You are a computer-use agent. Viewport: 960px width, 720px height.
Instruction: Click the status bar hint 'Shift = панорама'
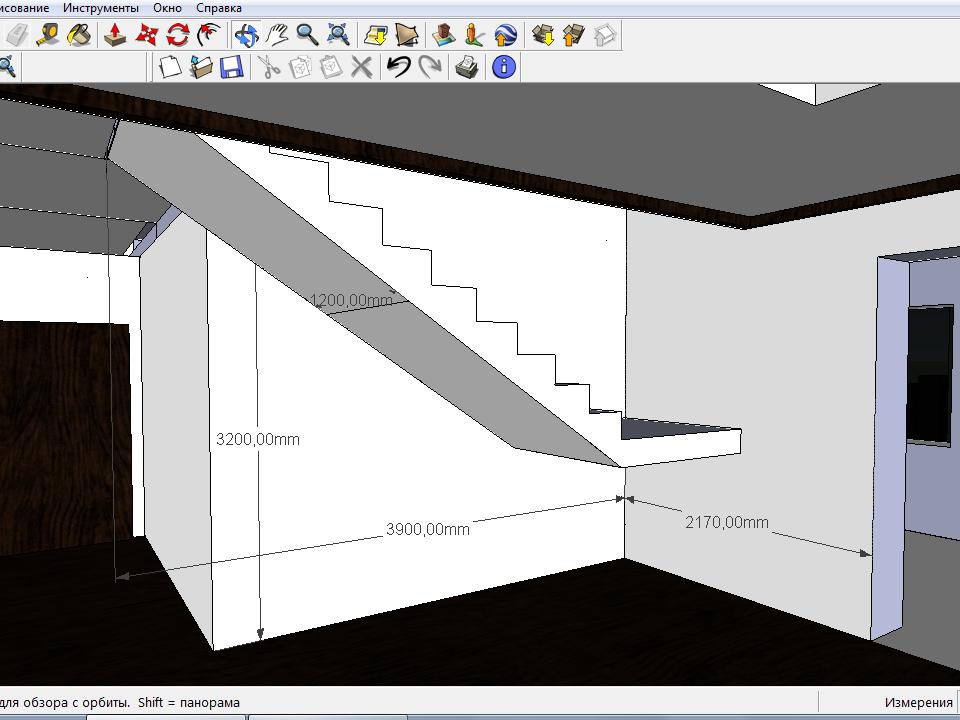(x=189, y=702)
